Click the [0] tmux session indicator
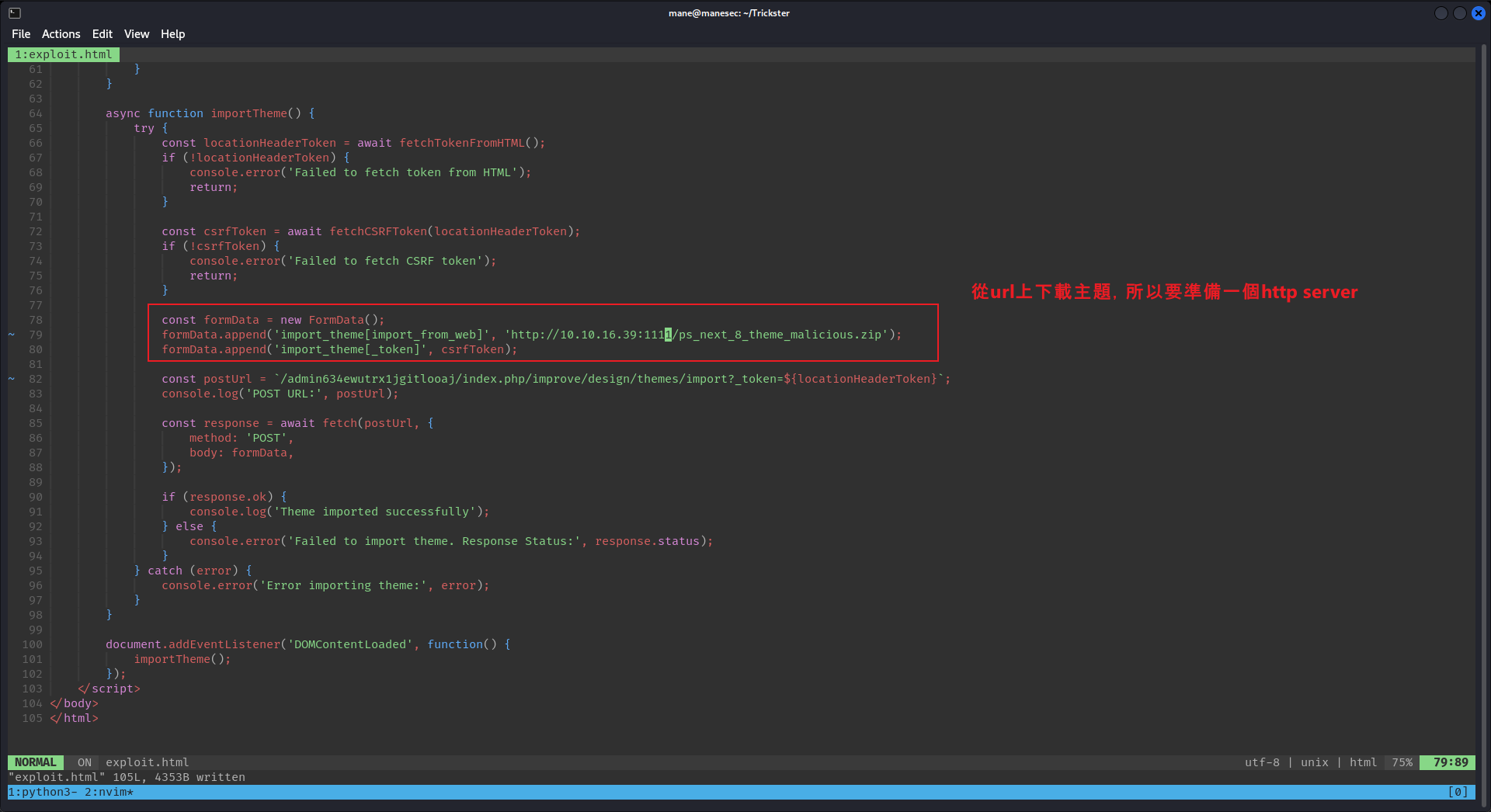 click(1458, 792)
